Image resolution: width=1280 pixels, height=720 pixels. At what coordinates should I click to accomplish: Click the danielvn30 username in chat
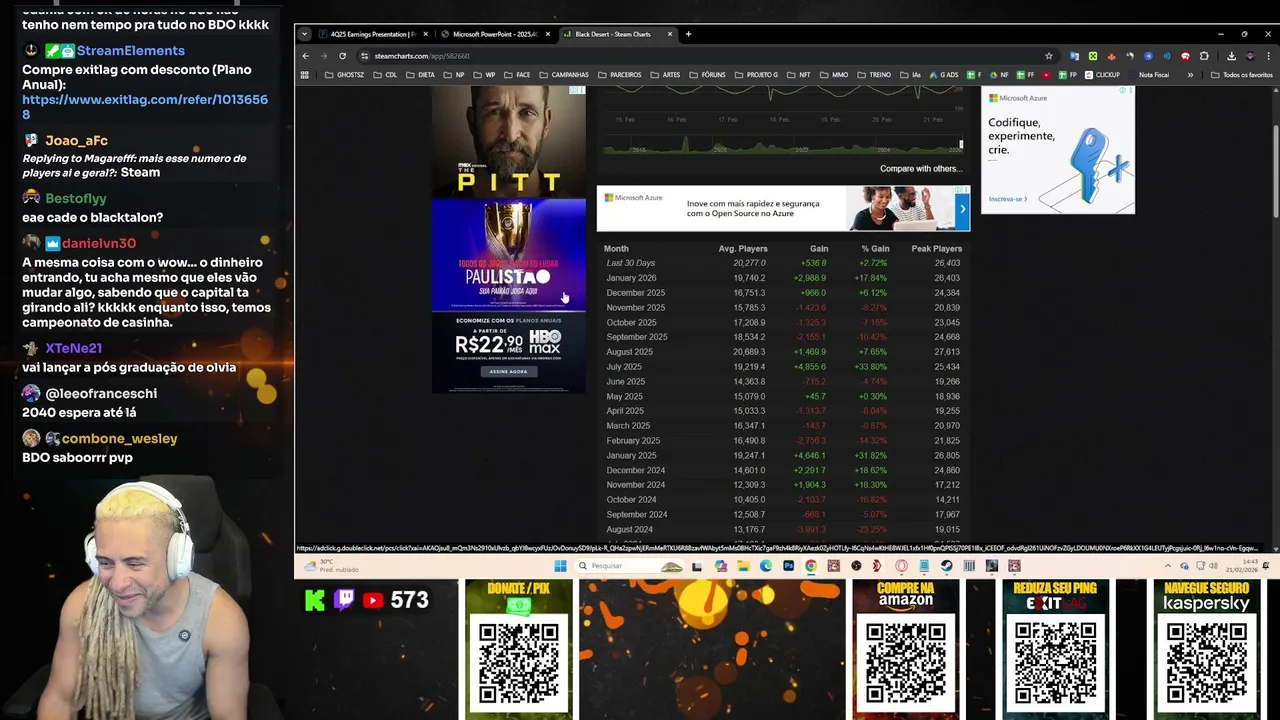click(99, 244)
